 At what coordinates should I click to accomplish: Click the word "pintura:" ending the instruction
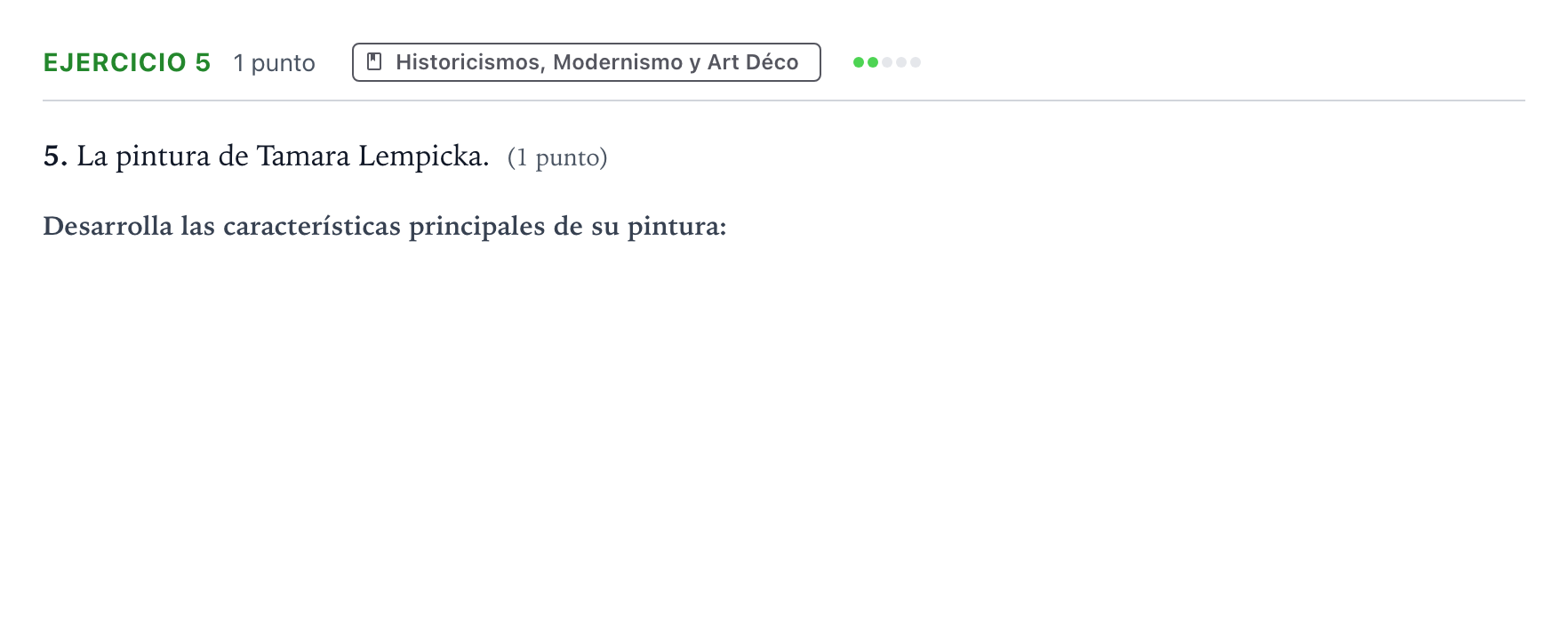pos(676,227)
